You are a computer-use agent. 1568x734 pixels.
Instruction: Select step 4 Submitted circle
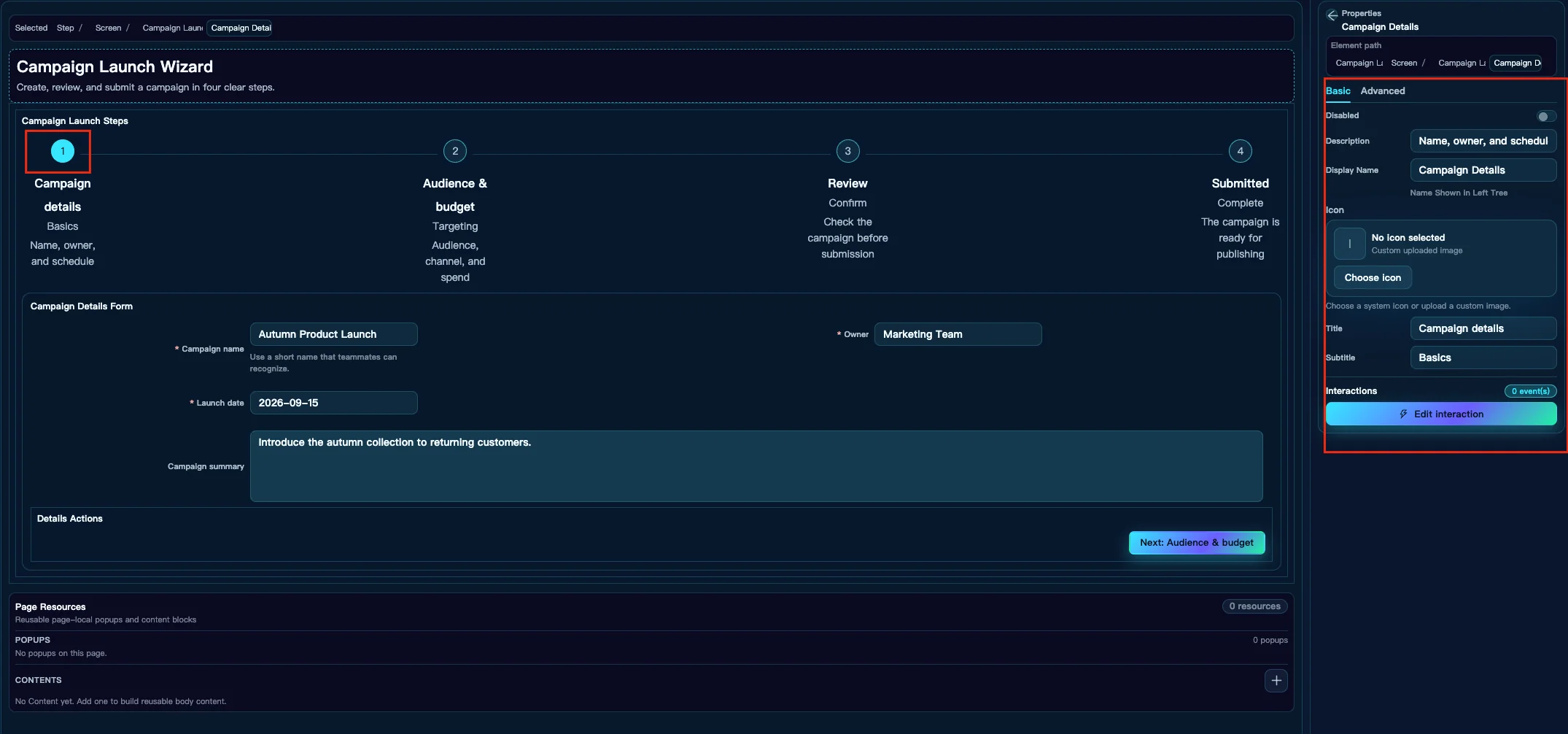(x=1240, y=151)
